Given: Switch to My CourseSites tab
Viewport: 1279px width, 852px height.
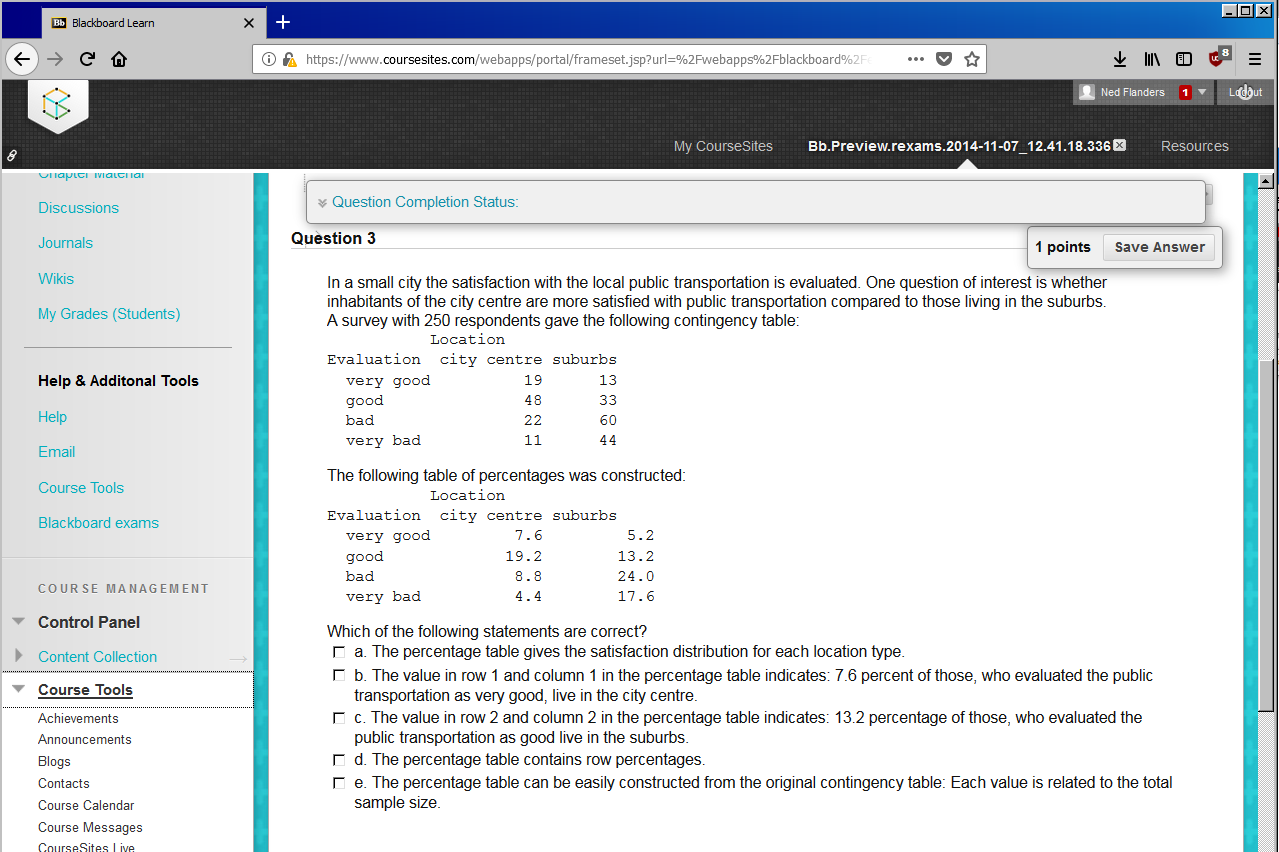Looking at the screenshot, I should click(x=723, y=146).
